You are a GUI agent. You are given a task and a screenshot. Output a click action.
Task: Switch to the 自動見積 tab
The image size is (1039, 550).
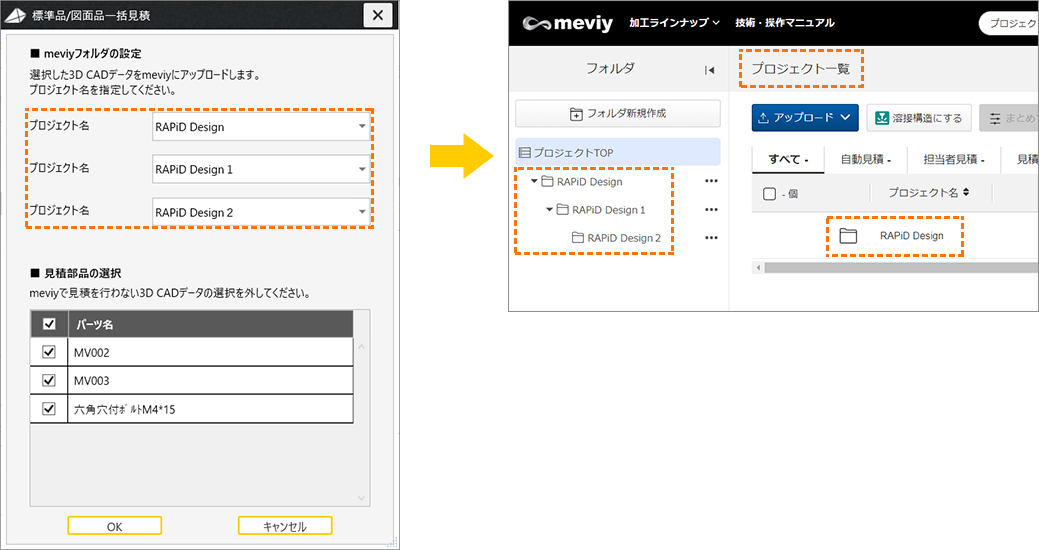point(865,159)
